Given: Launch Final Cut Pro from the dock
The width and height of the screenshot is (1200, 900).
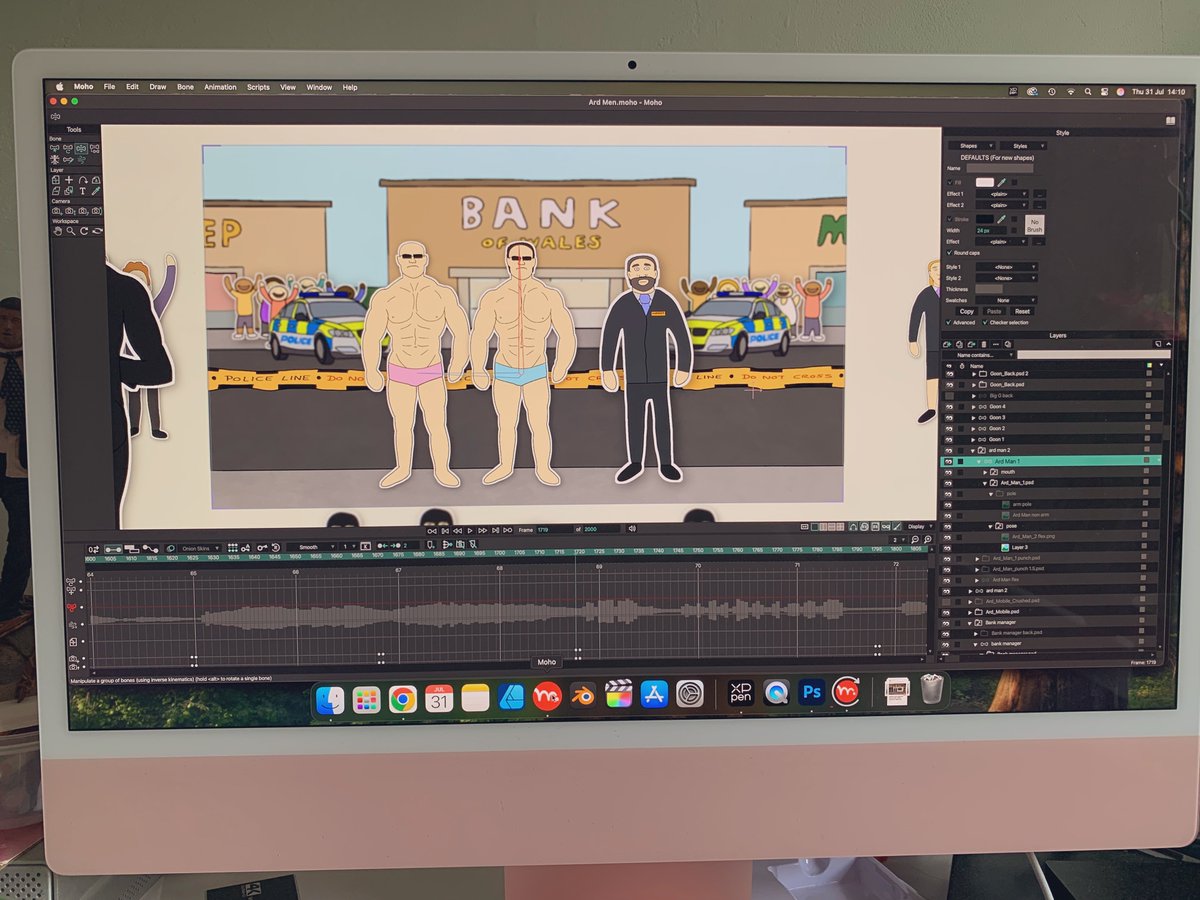Looking at the screenshot, I should click(619, 694).
